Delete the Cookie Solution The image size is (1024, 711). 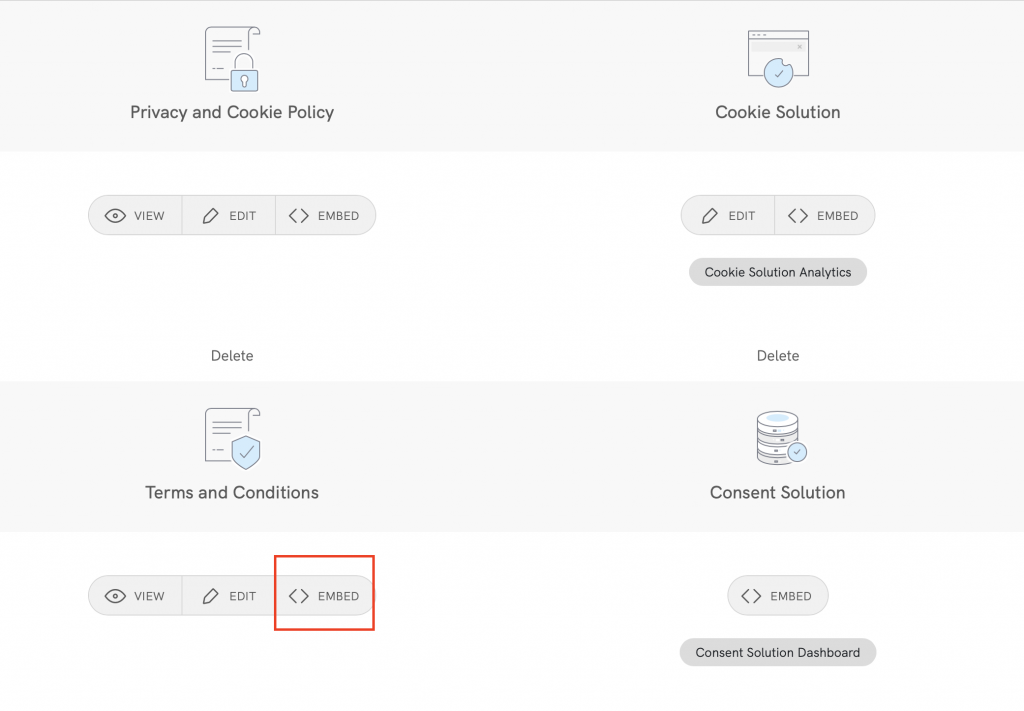(777, 355)
